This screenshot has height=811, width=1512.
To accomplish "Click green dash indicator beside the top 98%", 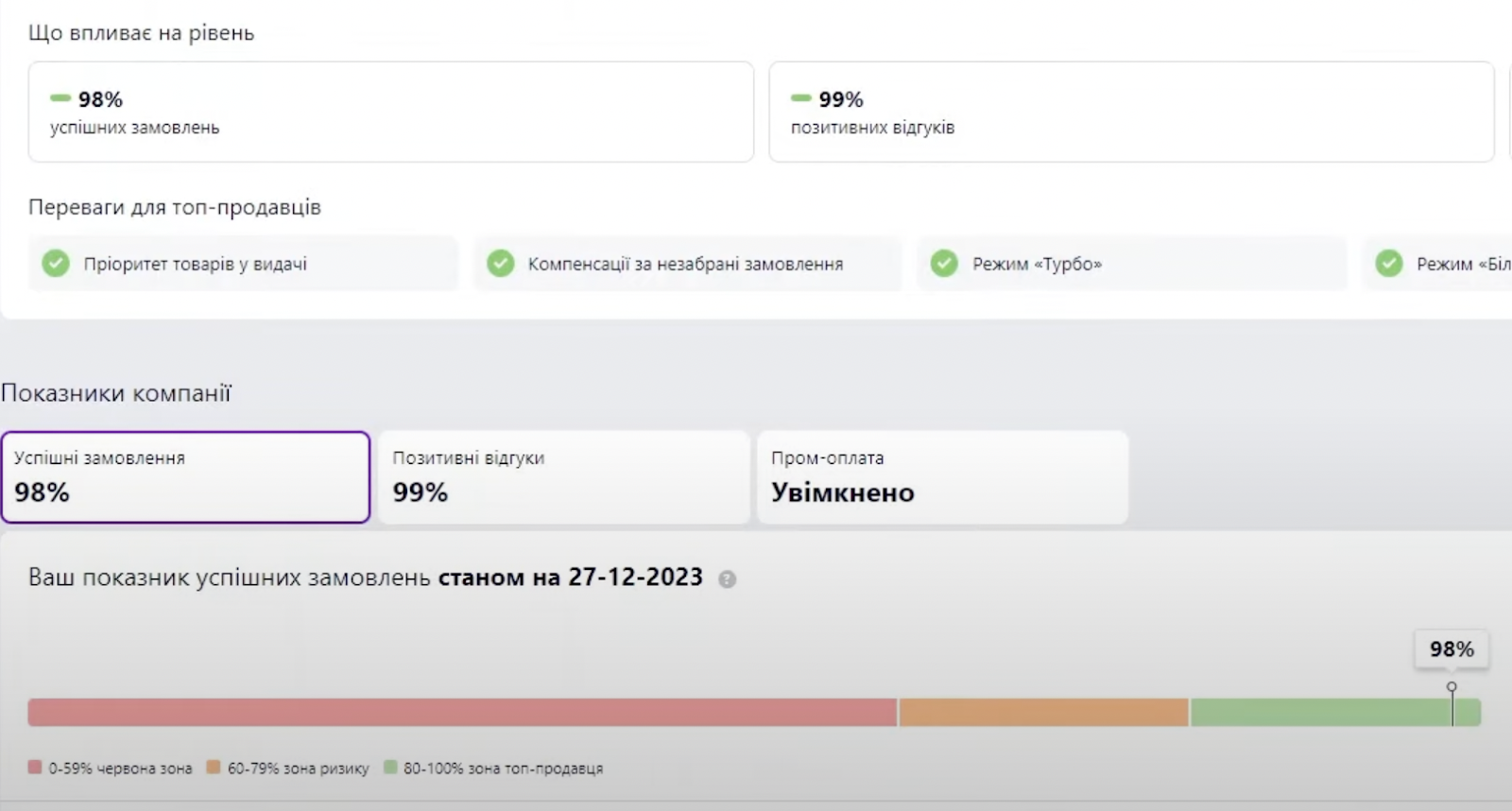I will (60, 97).
